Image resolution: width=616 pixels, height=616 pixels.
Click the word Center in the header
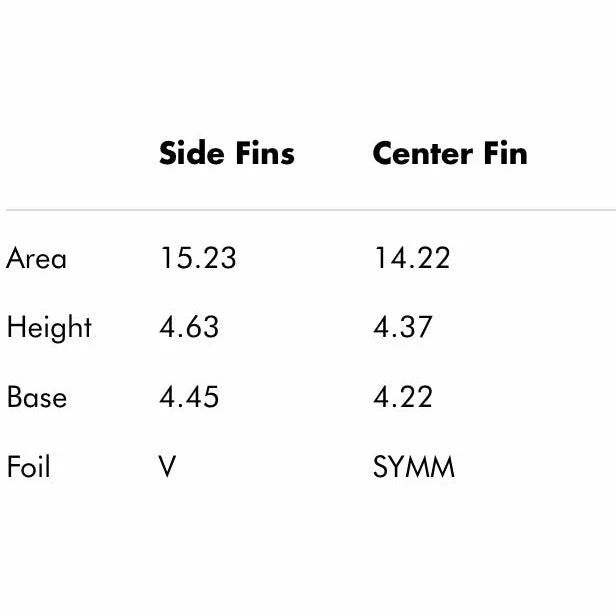[419, 153]
